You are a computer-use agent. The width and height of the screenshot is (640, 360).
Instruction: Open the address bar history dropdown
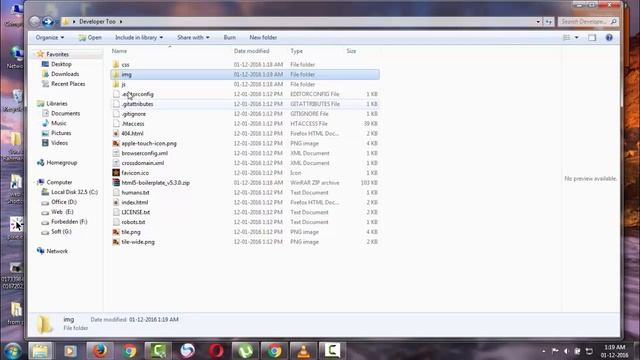tap(538, 22)
